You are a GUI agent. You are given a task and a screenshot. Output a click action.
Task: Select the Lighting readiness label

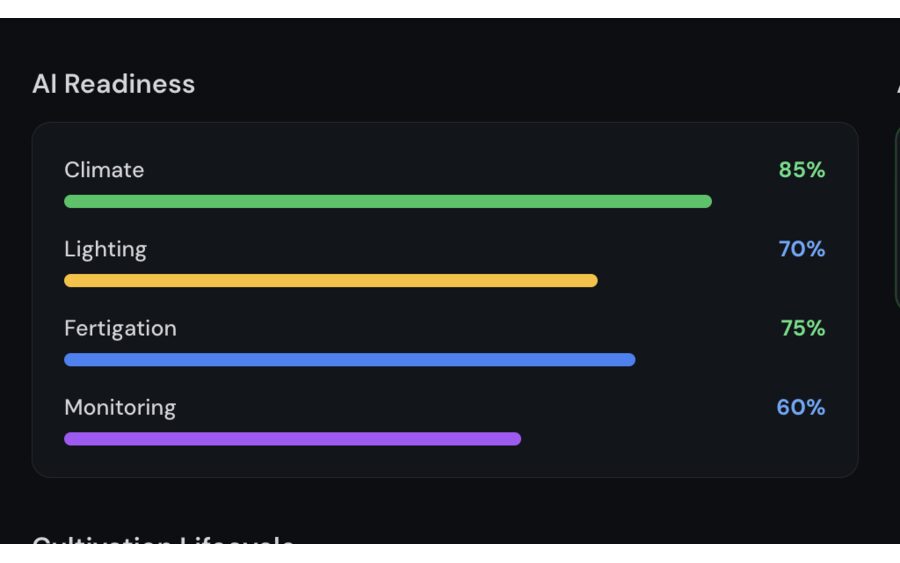(x=105, y=249)
